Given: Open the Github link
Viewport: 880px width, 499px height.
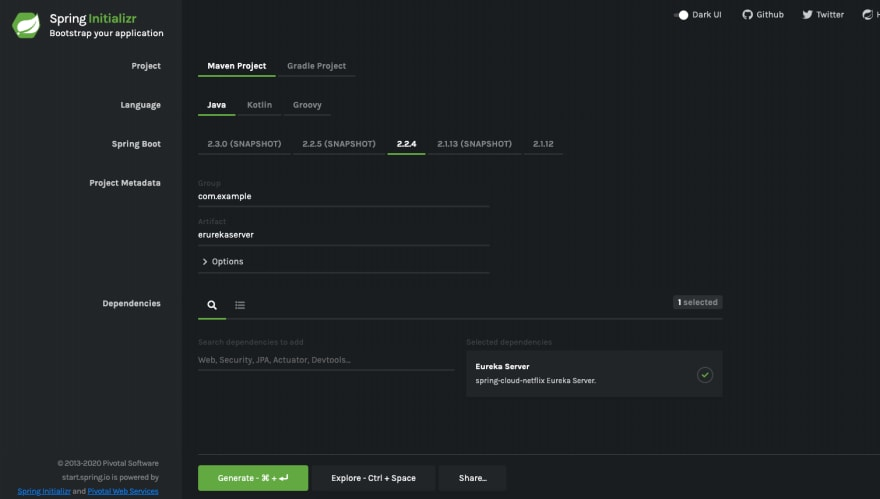Looking at the screenshot, I should 763,15.
